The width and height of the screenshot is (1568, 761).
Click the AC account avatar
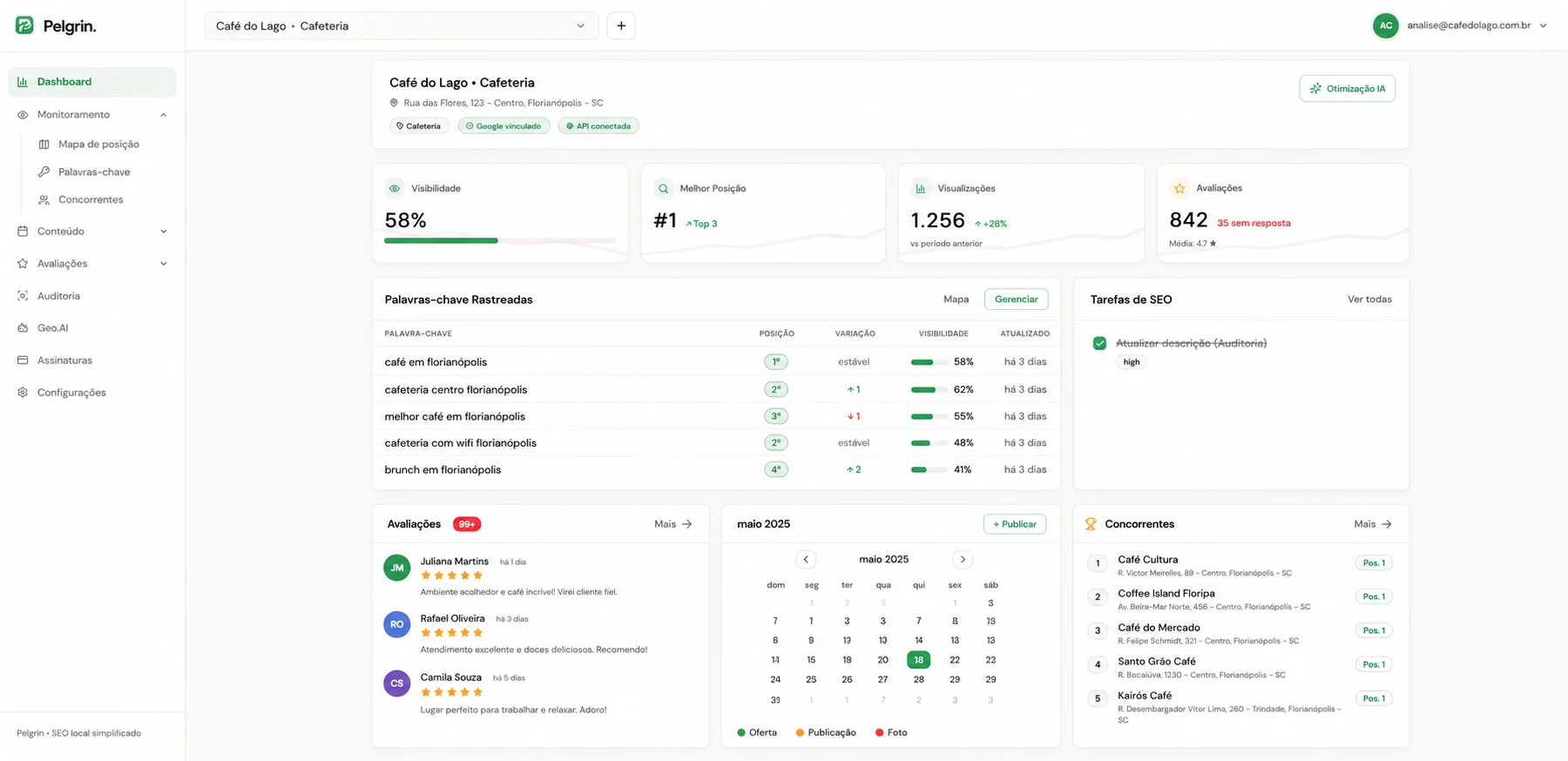click(1386, 26)
